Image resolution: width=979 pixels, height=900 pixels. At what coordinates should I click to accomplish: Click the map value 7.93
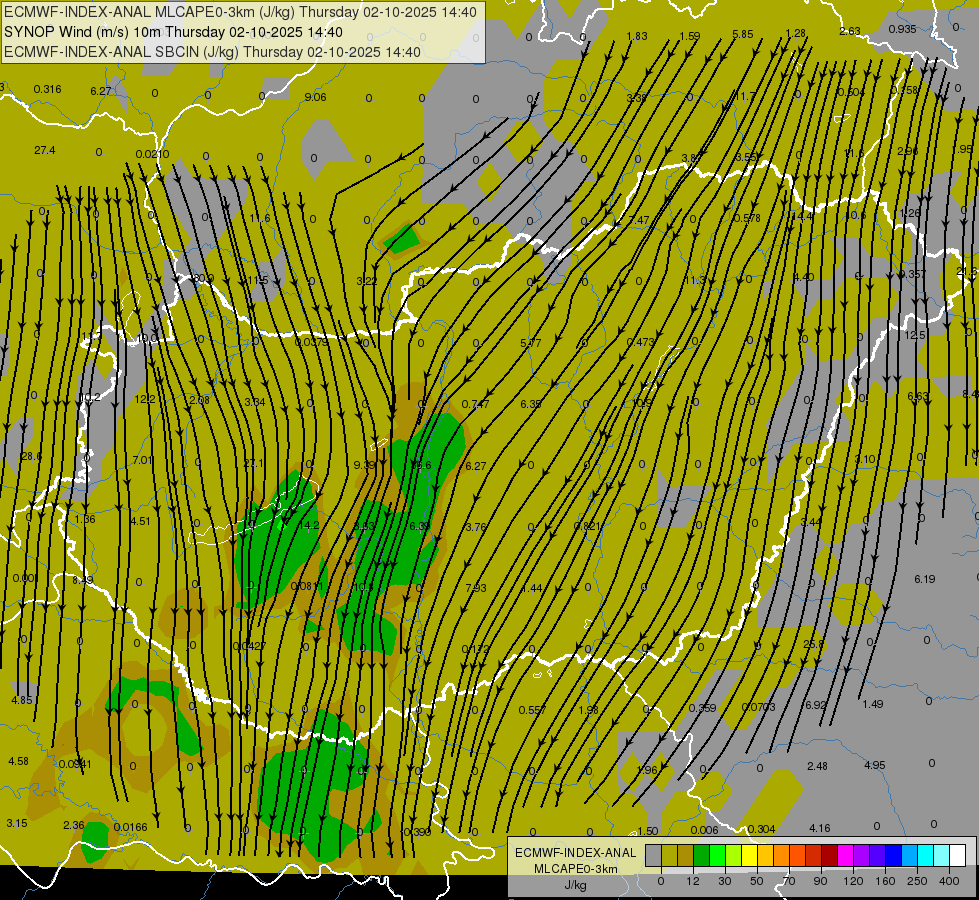pyautogui.click(x=476, y=588)
